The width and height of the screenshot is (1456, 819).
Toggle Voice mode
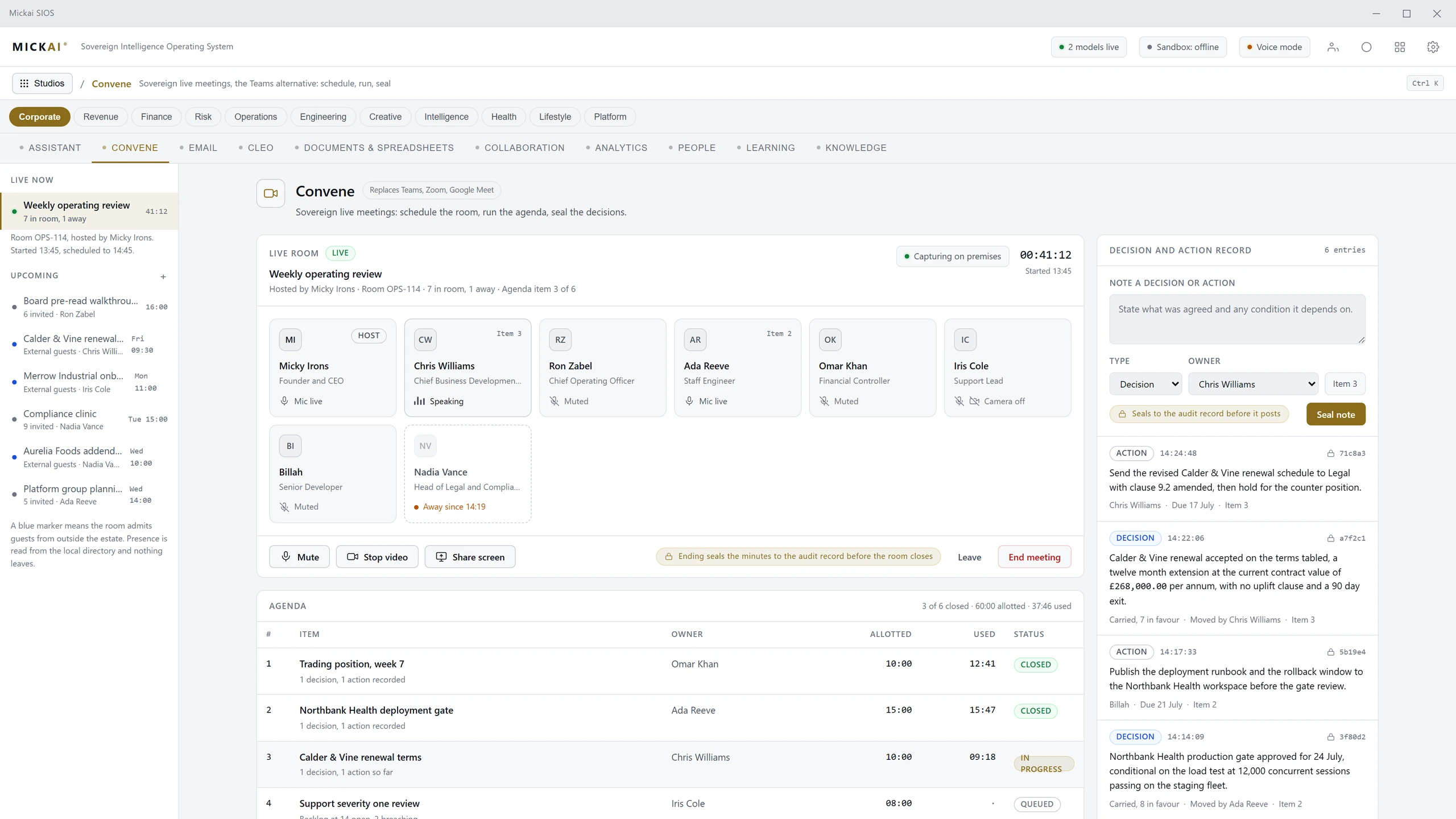[1274, 47]
